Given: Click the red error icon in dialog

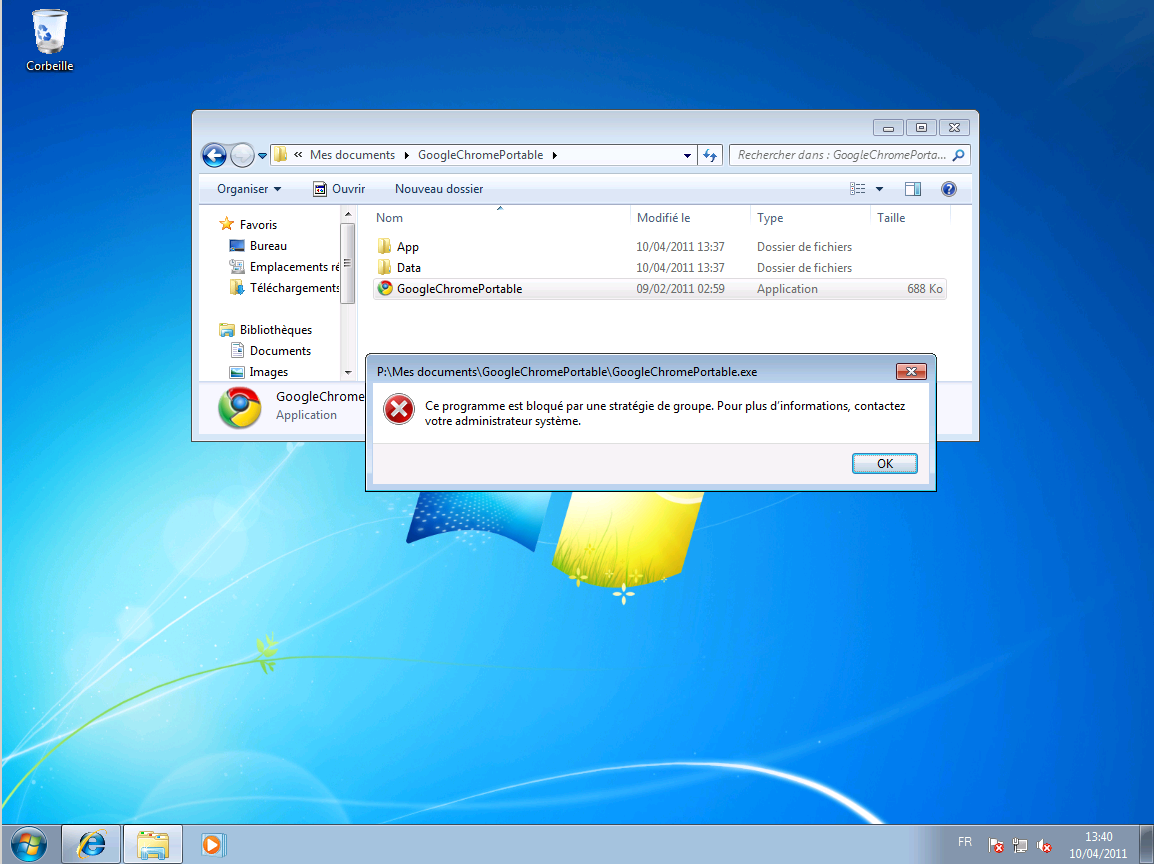Looking at the screenshot, I should click(399, 410).
